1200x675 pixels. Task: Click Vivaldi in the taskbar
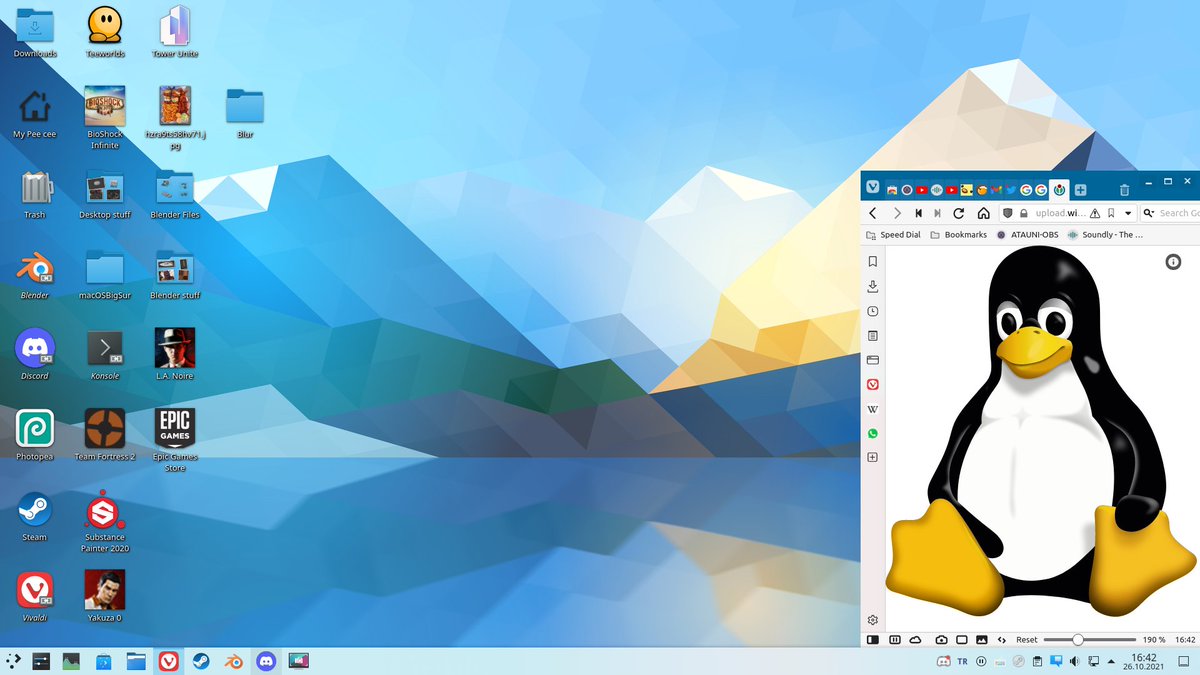tap(168, 661)
